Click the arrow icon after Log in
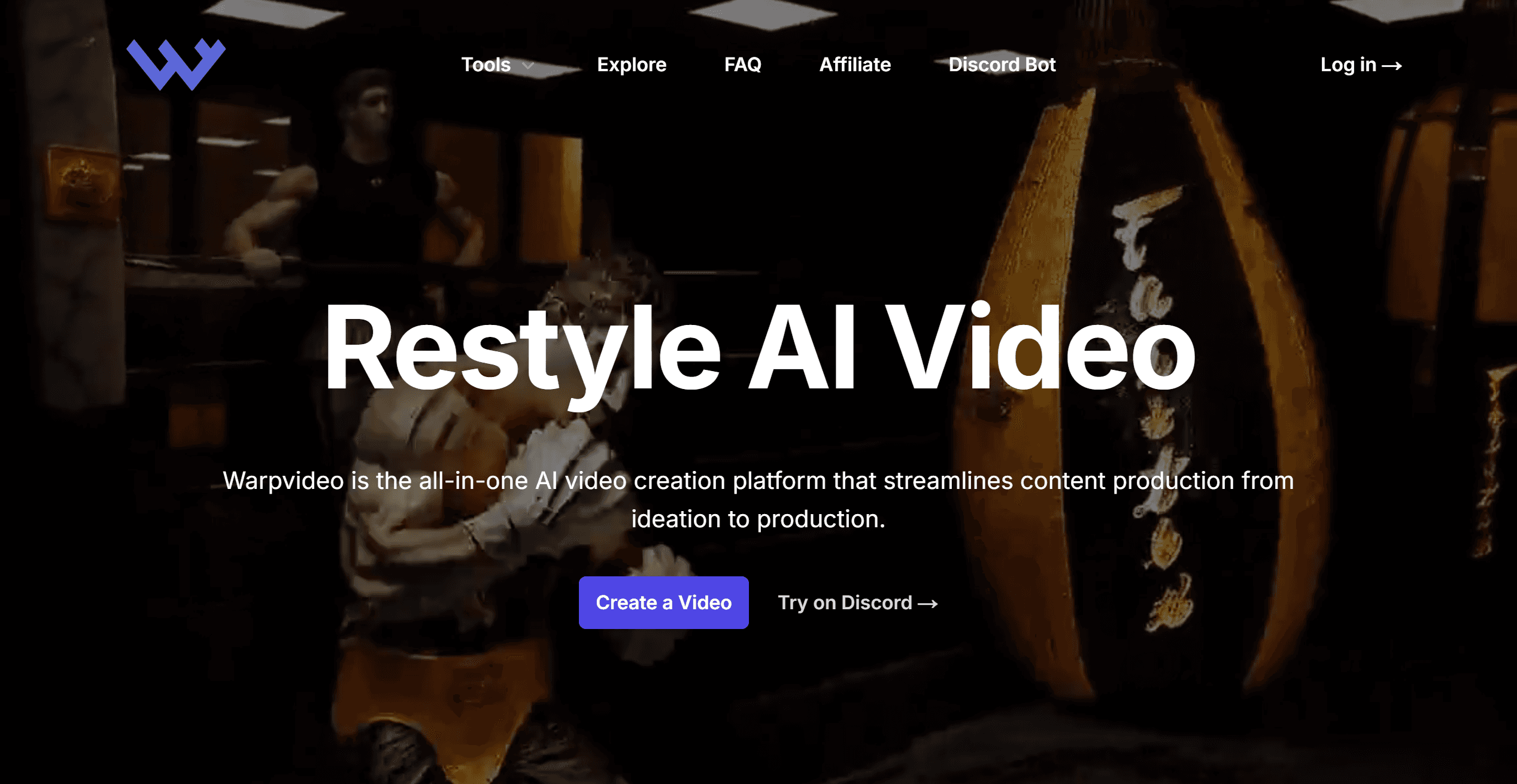 [1392, 66]
